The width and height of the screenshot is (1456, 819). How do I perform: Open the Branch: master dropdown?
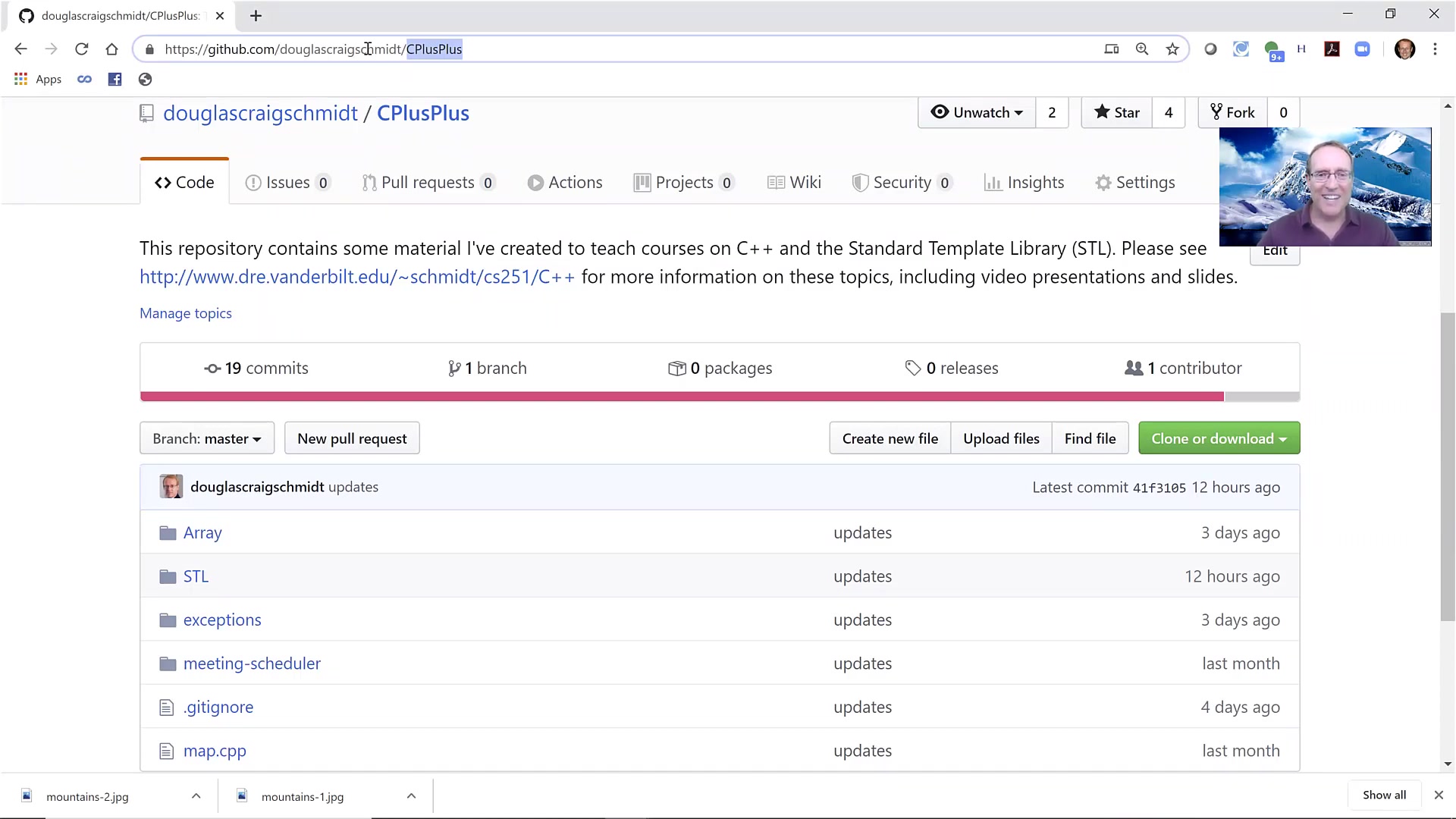point(207,438)
